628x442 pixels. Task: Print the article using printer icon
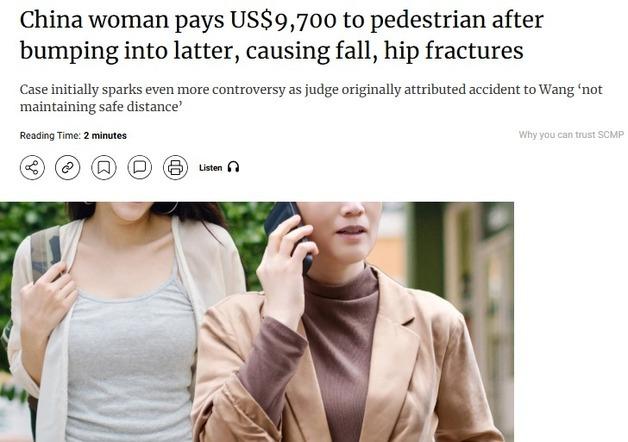tap(175, 167)
